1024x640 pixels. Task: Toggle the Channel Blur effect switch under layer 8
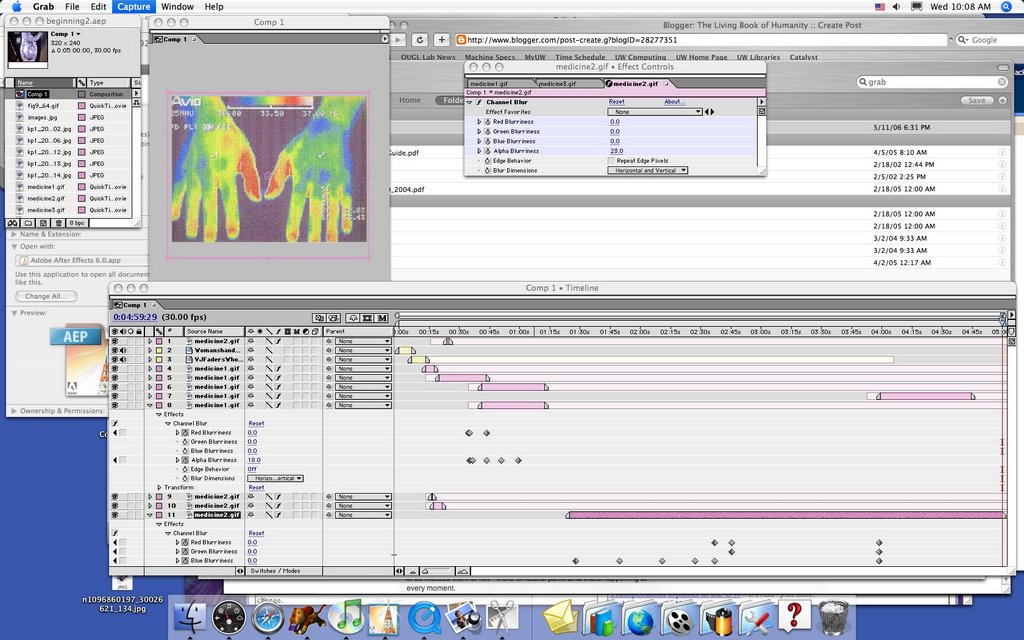tap(115, 424)
